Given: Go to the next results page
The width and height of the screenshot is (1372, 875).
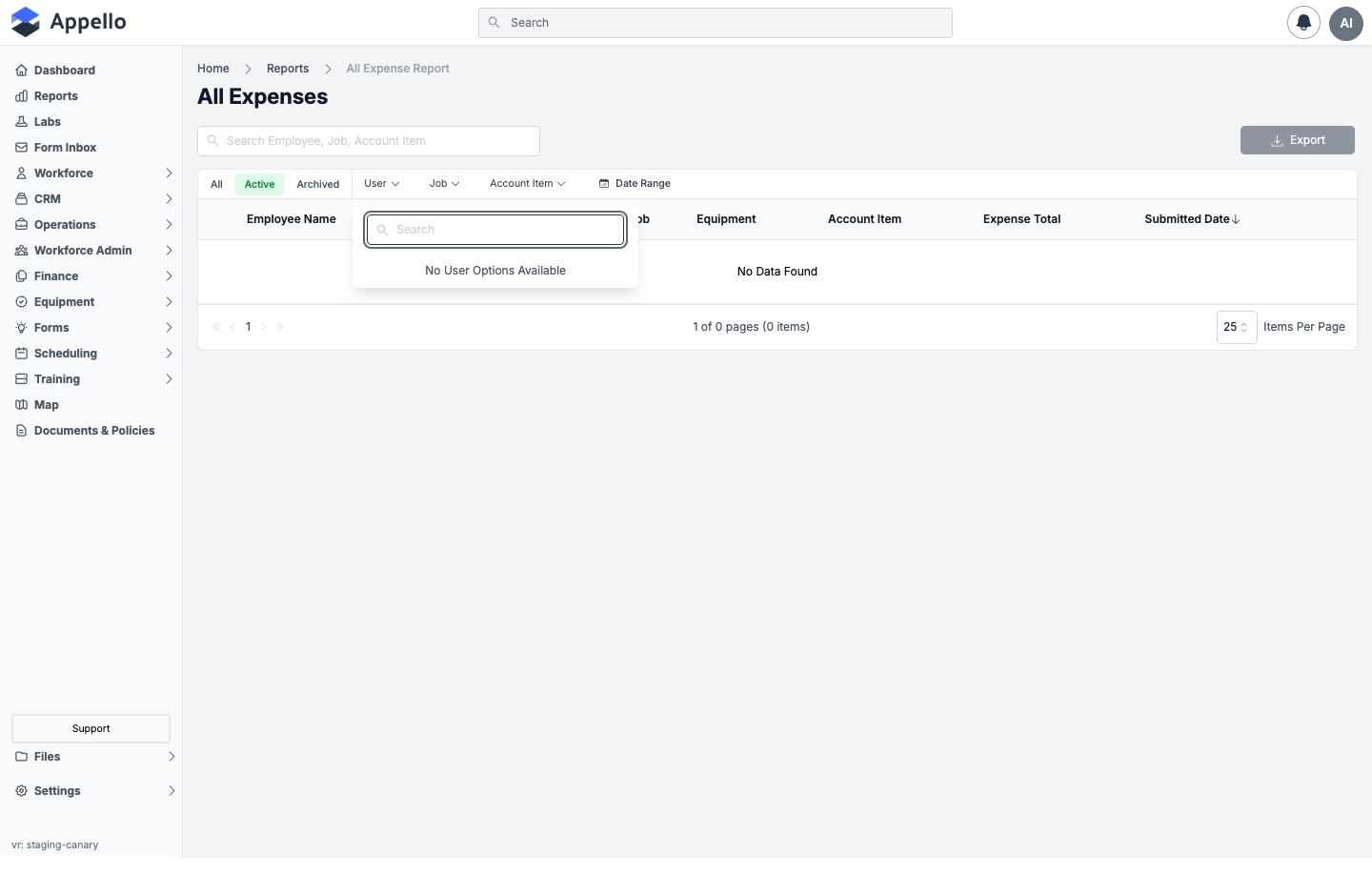Looking at the screenshot, I should click(264, 327).
